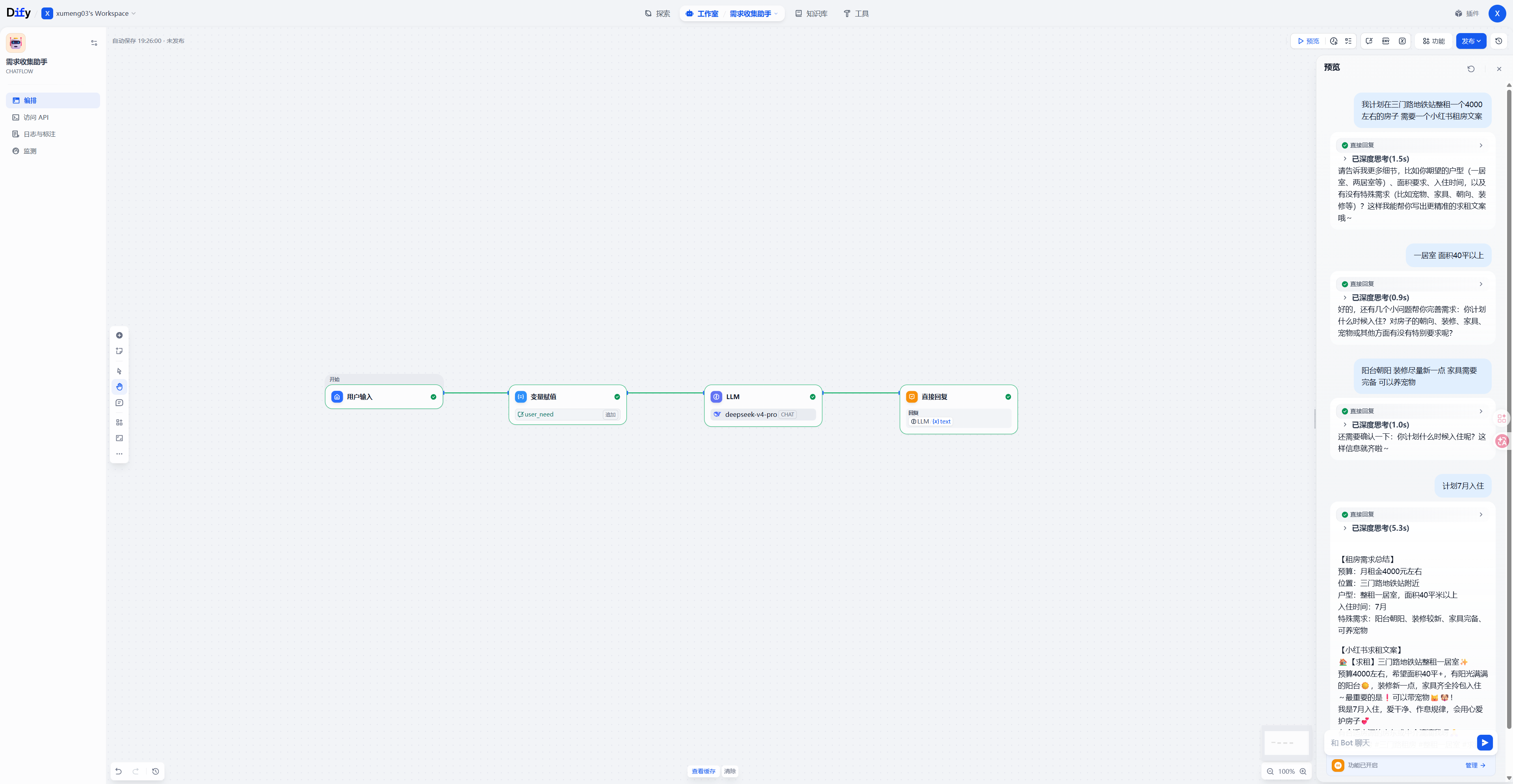Click the zoom in magnifier icon
Viewport: 1513px width, 784px height.
point(1303,772)
